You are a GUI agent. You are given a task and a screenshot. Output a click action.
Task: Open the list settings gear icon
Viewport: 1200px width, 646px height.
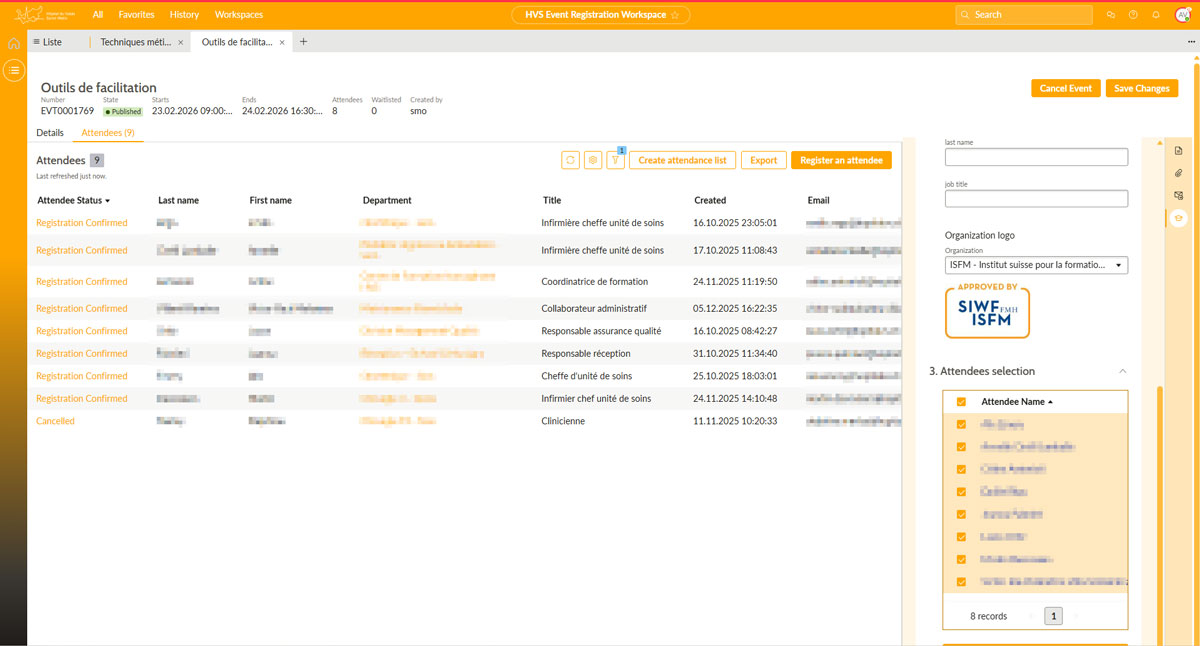point(593,160)
